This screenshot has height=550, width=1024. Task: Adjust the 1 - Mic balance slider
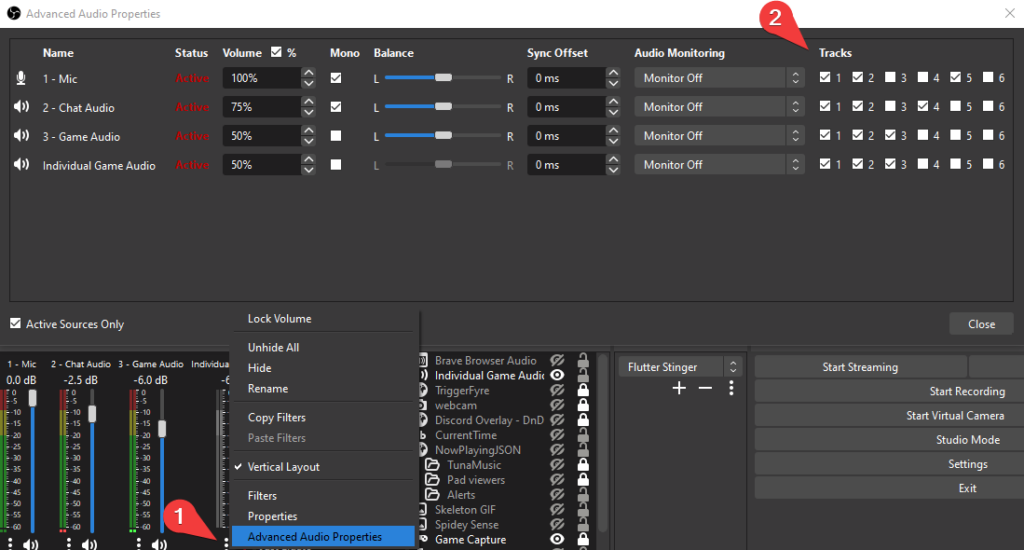[x=443, y=78]
